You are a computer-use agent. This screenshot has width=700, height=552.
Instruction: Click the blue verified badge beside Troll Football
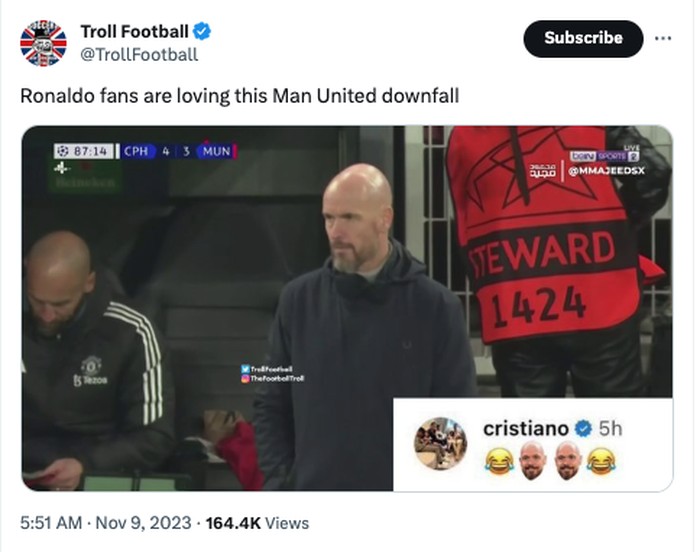[202, 32]
